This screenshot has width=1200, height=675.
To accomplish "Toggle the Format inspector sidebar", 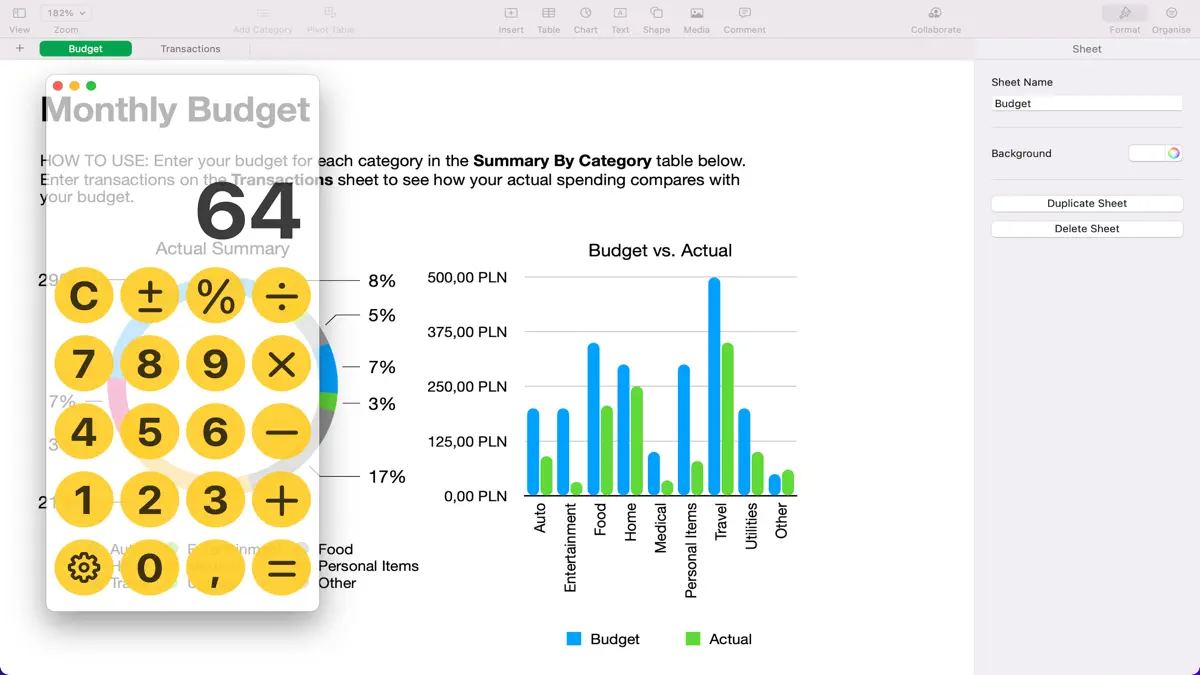I will [1124, 18].
